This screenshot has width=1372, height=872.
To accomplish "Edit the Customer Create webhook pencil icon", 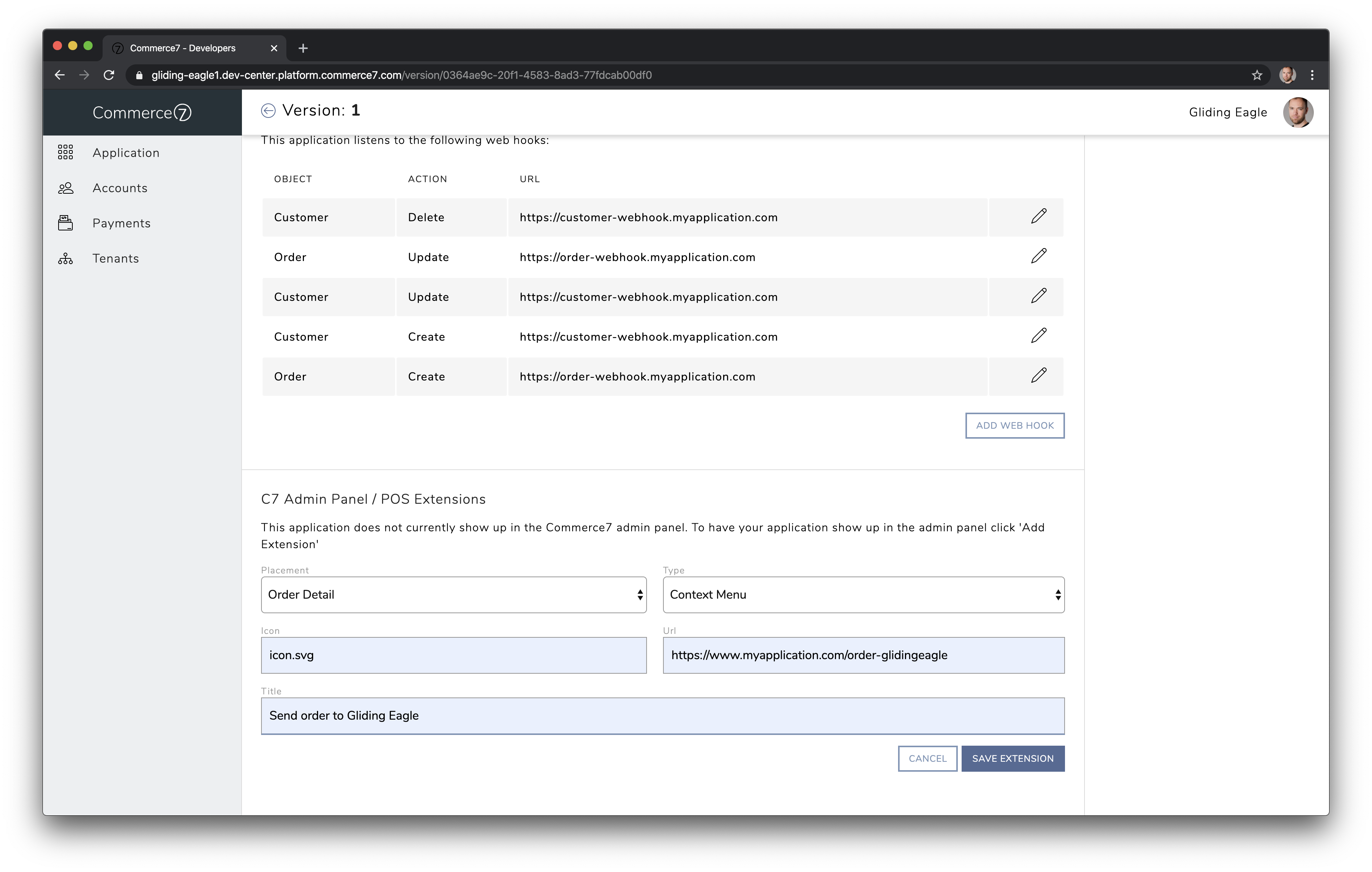I will [x=1038, y=336].
